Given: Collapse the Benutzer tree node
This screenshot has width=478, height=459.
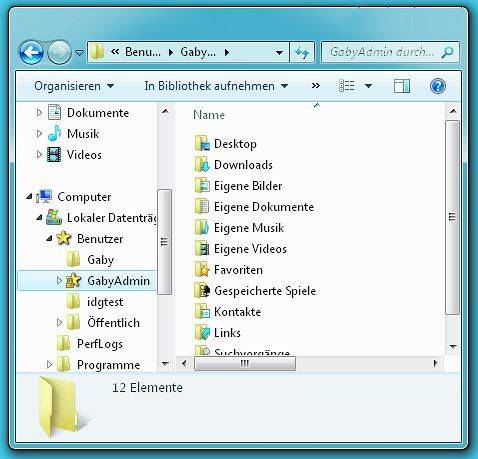Looking at the screenshot, I should click(x=49, y=238).
